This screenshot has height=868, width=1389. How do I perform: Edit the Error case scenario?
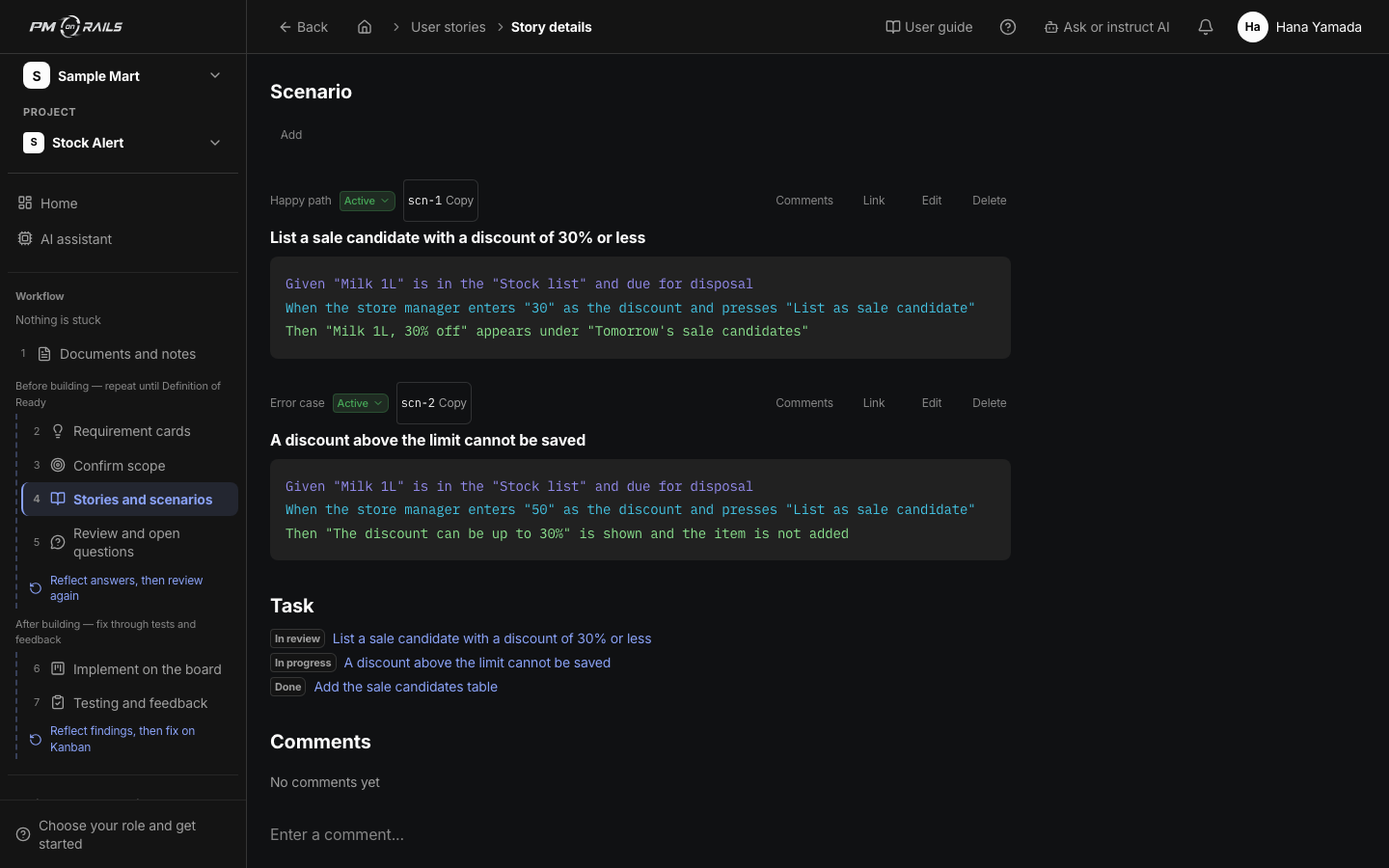[x=932, y=403]
